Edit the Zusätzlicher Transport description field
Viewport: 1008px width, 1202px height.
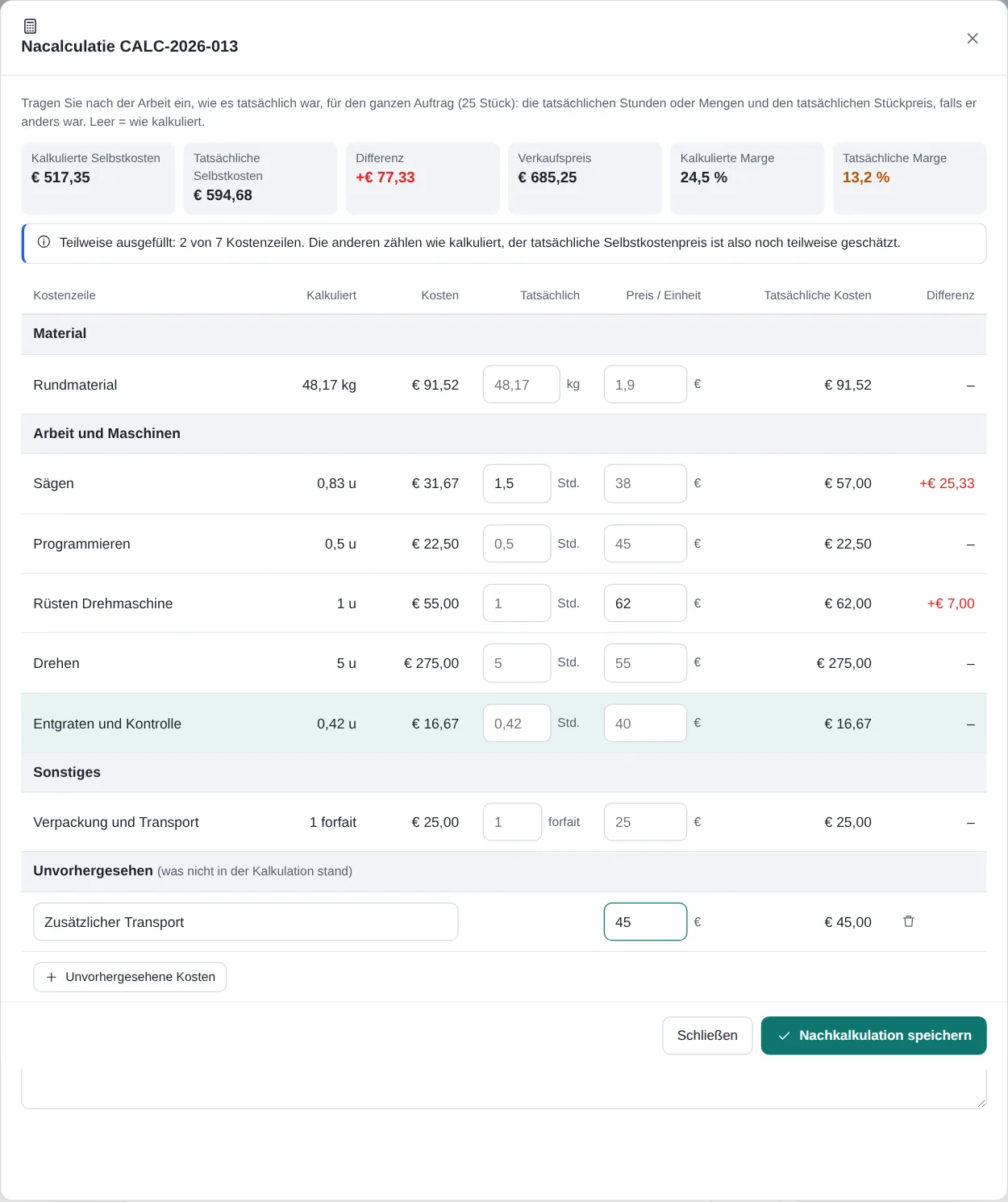(246, 922)
